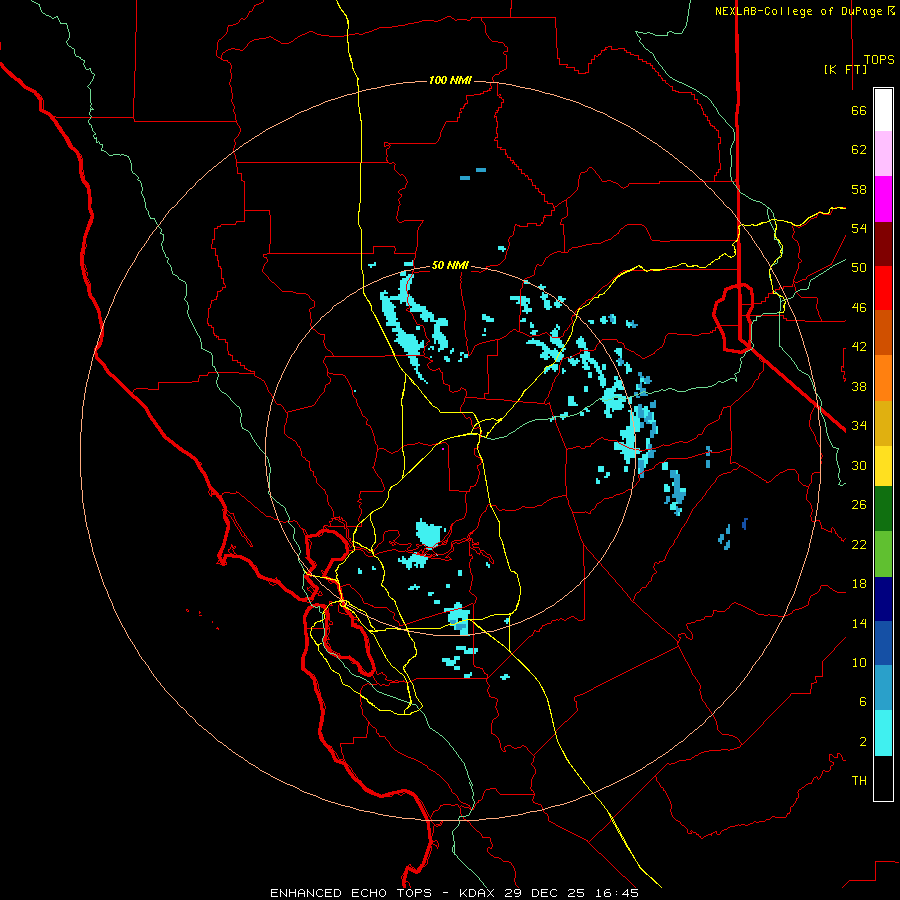The height and width of the screenshot is (900, 900).
Task: Click the medium blue legend swatch
Action: tap(883, 643)
